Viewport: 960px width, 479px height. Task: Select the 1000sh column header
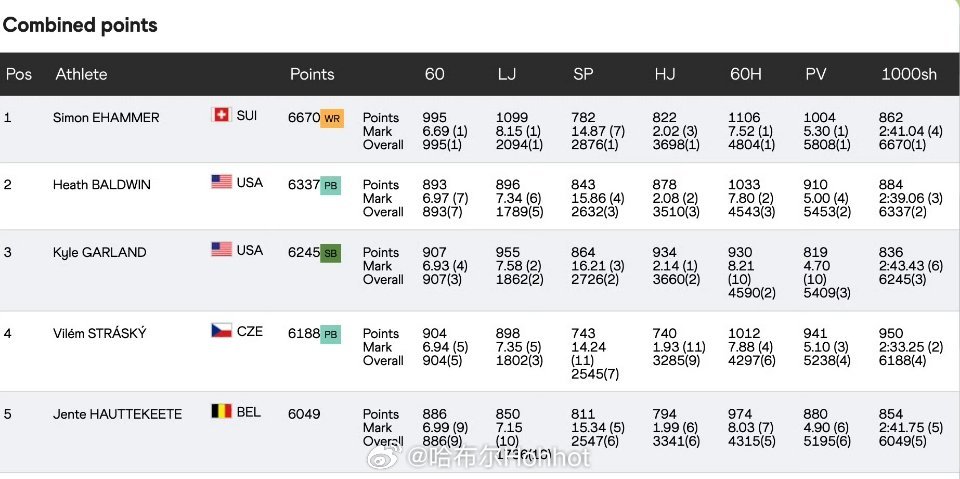point(908,74)
